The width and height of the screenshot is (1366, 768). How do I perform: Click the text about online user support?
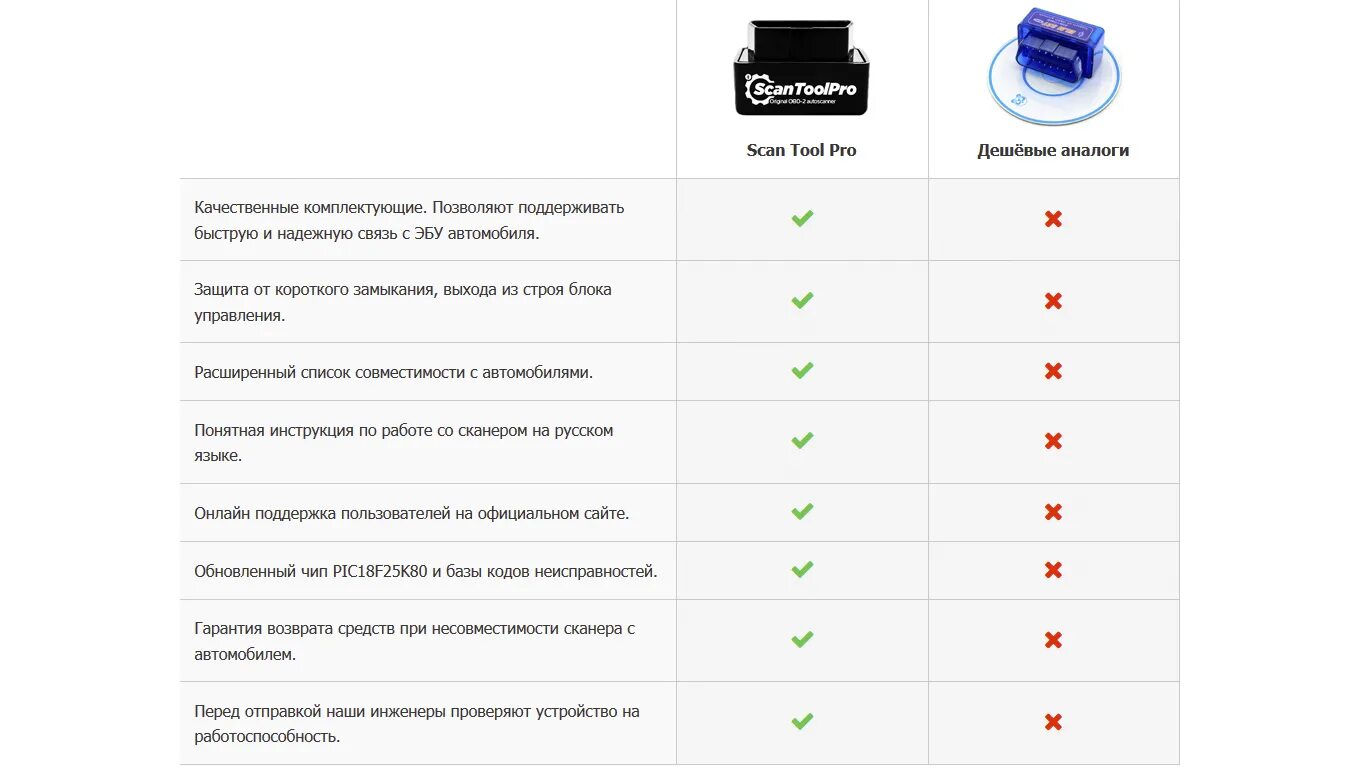(x=411, y=513)
